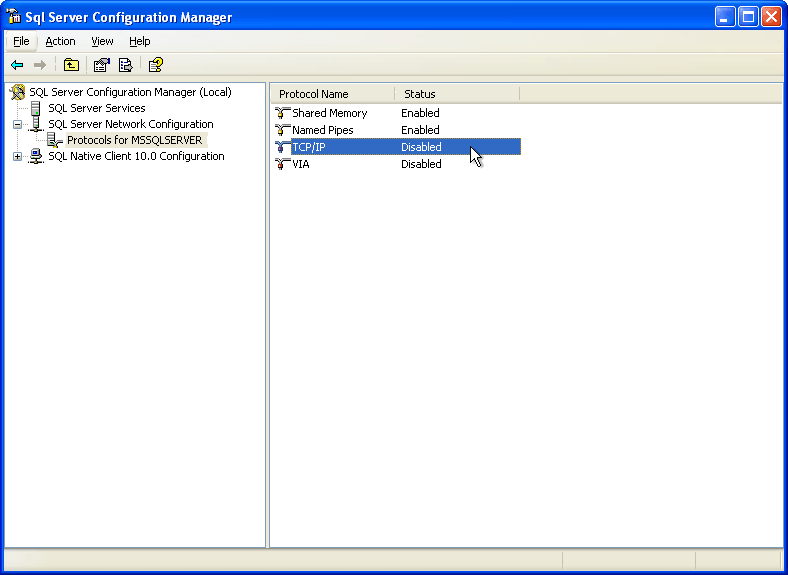788x575 pixels.
Task: Collapse SQL Server Network Configuration node
Action: coord(18,124)
